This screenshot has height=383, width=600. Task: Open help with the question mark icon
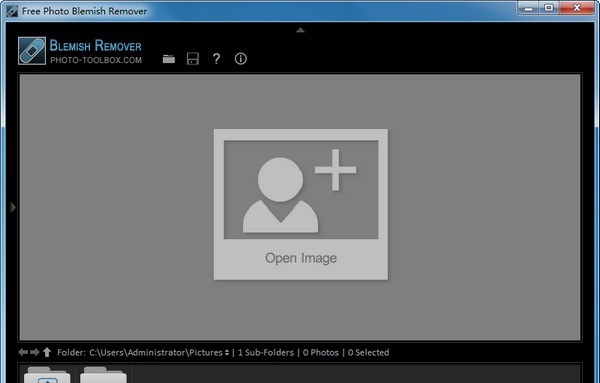[216, 59]
